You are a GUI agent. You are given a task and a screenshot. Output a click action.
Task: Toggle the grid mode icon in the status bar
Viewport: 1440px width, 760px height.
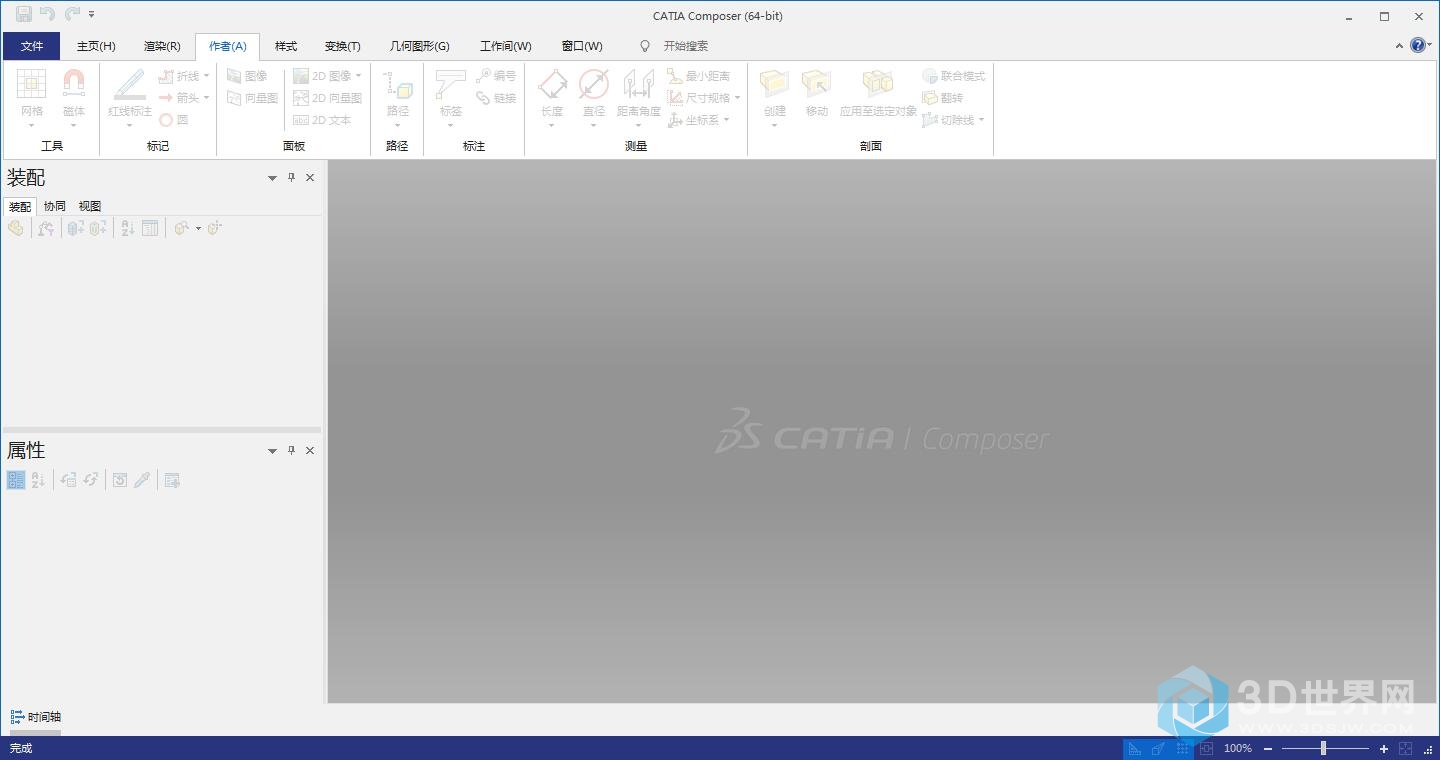[1182, 748]
